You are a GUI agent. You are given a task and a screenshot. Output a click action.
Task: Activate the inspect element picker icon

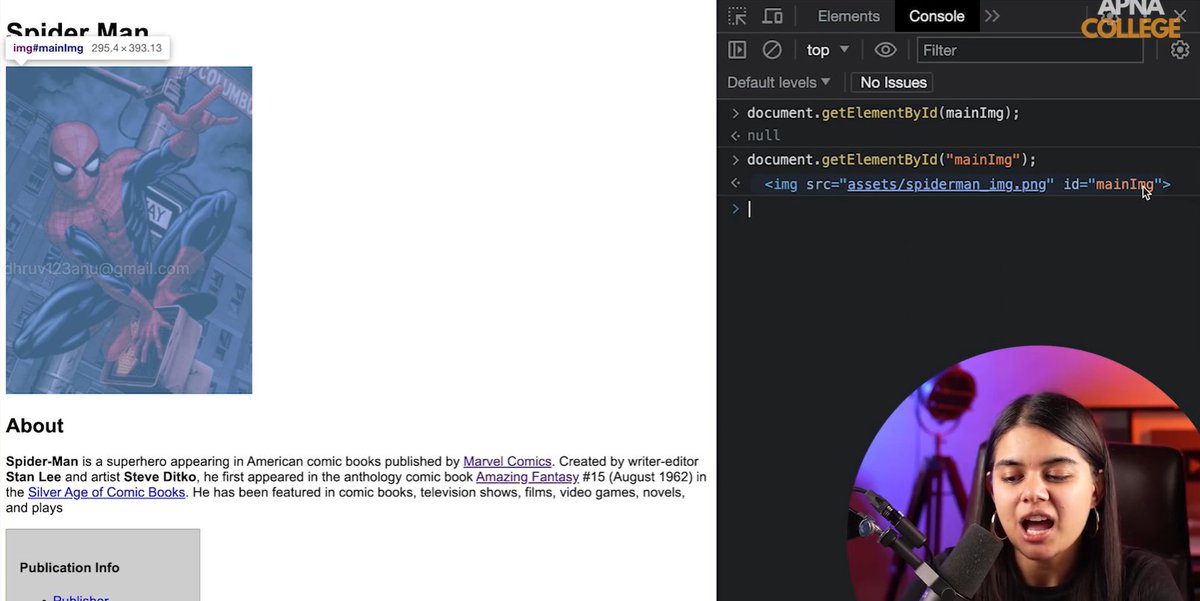(x=737, y=16)
